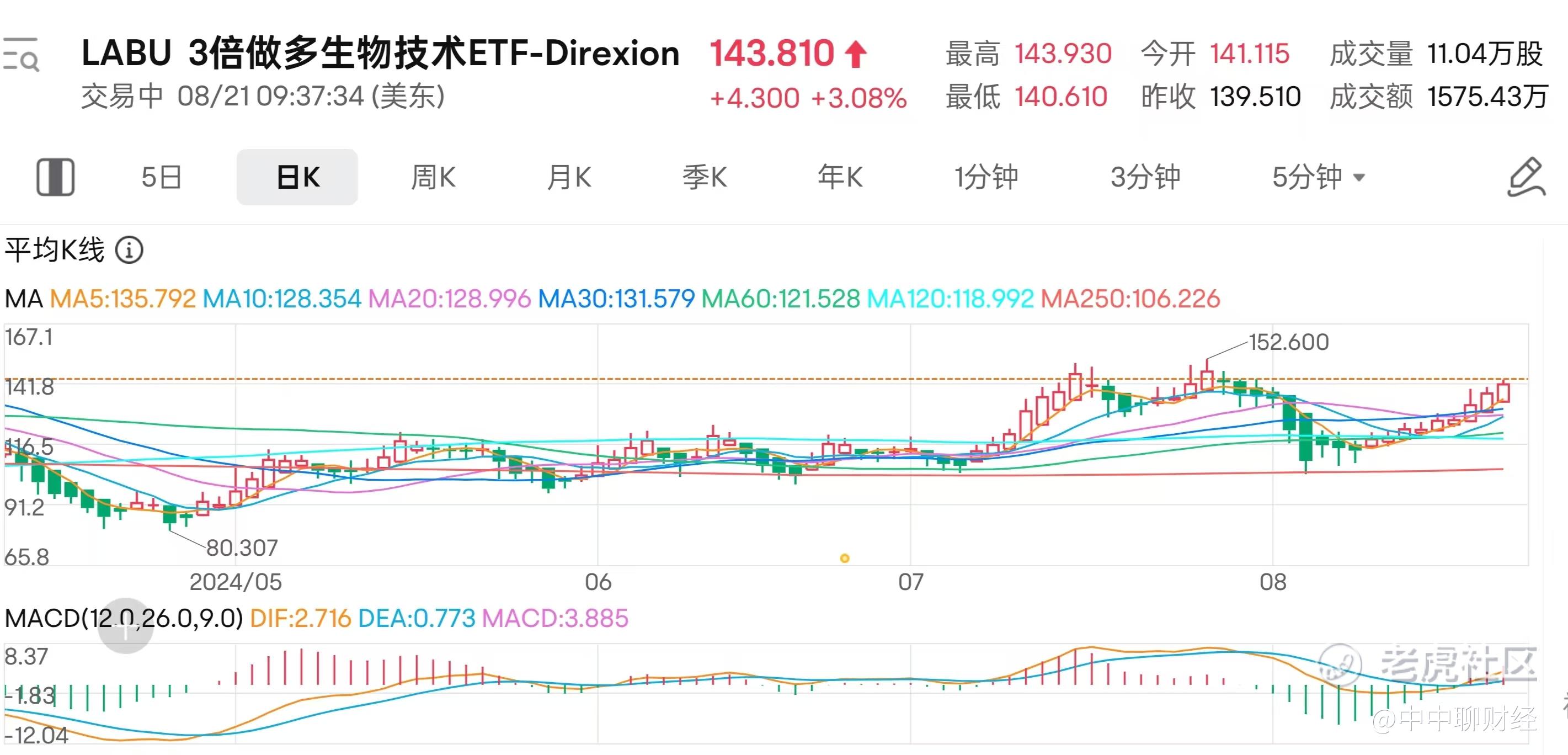This screenshot has height=755, width=1568.
Task: Open the stock list search icon
Action: tap(21, 55)
